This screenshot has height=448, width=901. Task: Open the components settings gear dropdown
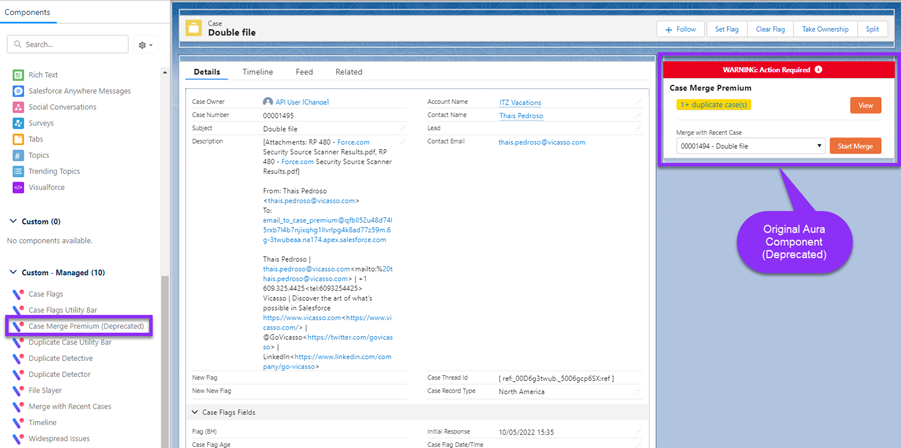tap(145, 44)
